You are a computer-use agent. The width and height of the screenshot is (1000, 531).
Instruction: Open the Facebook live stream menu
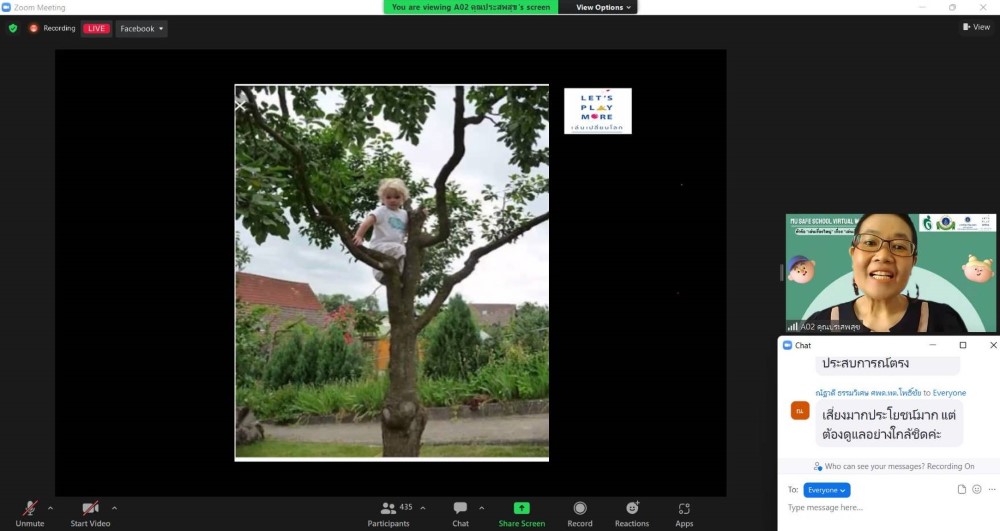click(141, 28)
